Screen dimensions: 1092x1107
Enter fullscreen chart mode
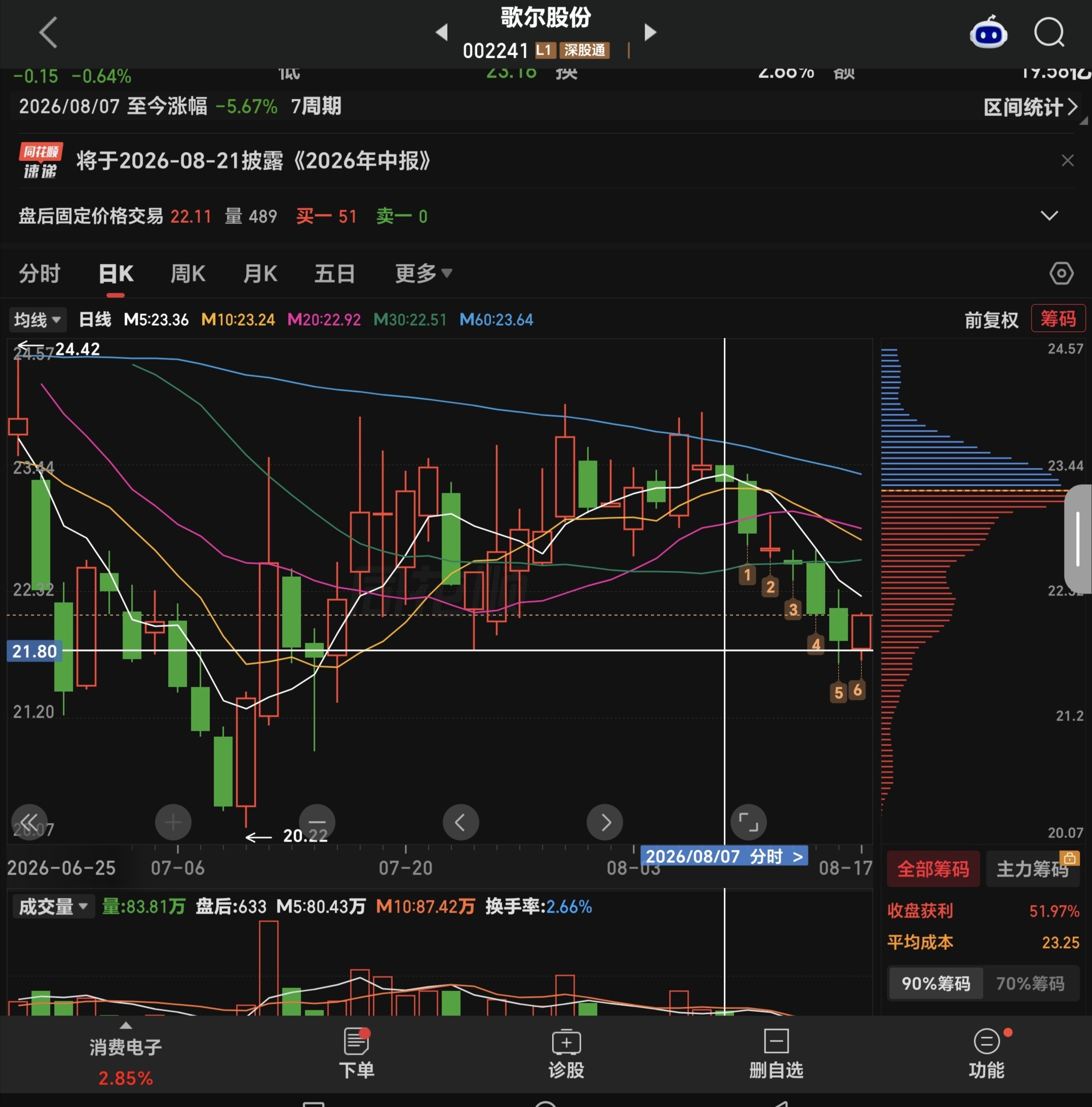[749, 822]
